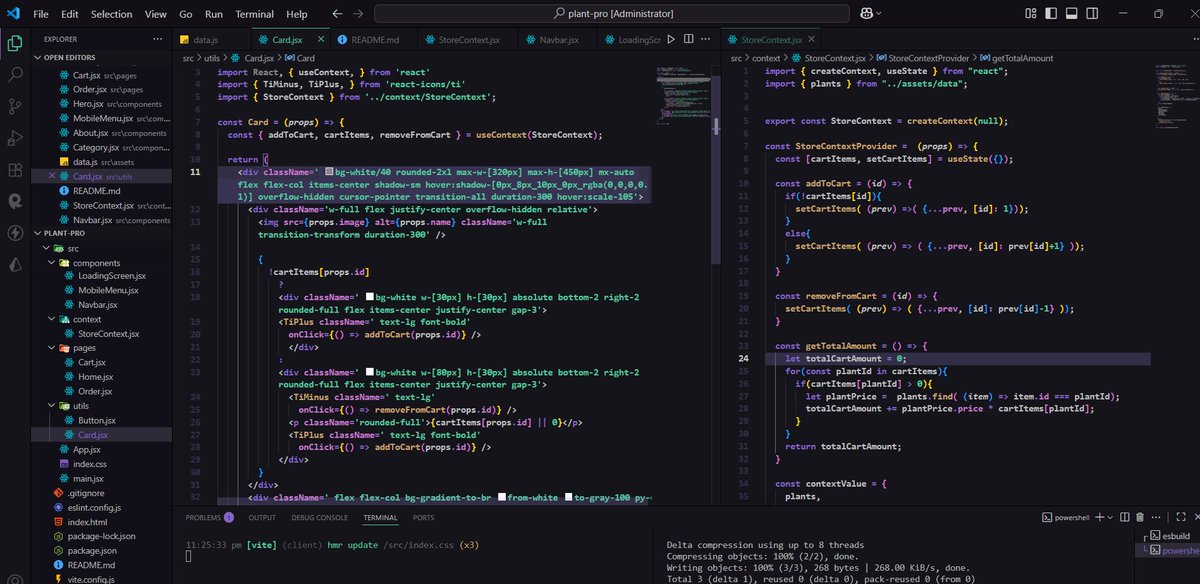
Task: Open the new terminal profile dropdown arrow
Action: [x=1110, y=517]
